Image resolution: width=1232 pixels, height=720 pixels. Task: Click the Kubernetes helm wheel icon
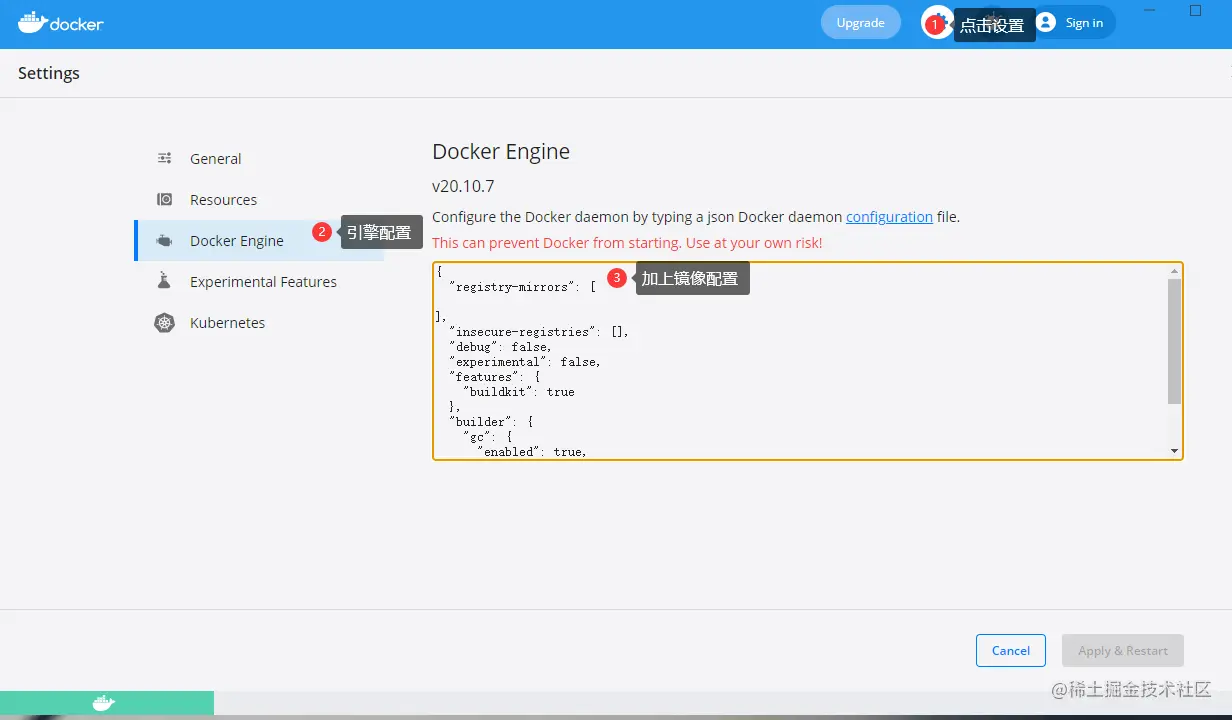(165, 323)
